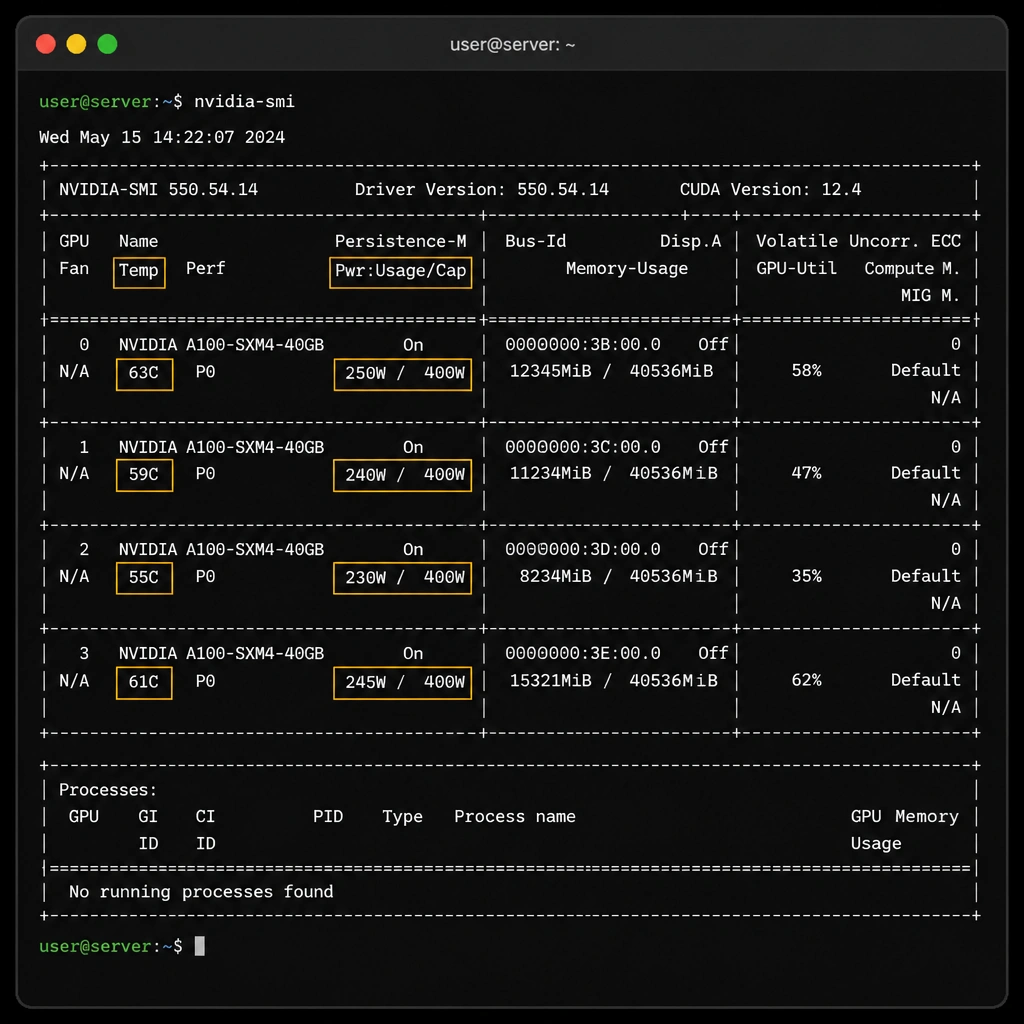Click the 47% GPU utilization value
Image resolution: width=1024 pixels, height=1024 pixels.
point(807,473)
